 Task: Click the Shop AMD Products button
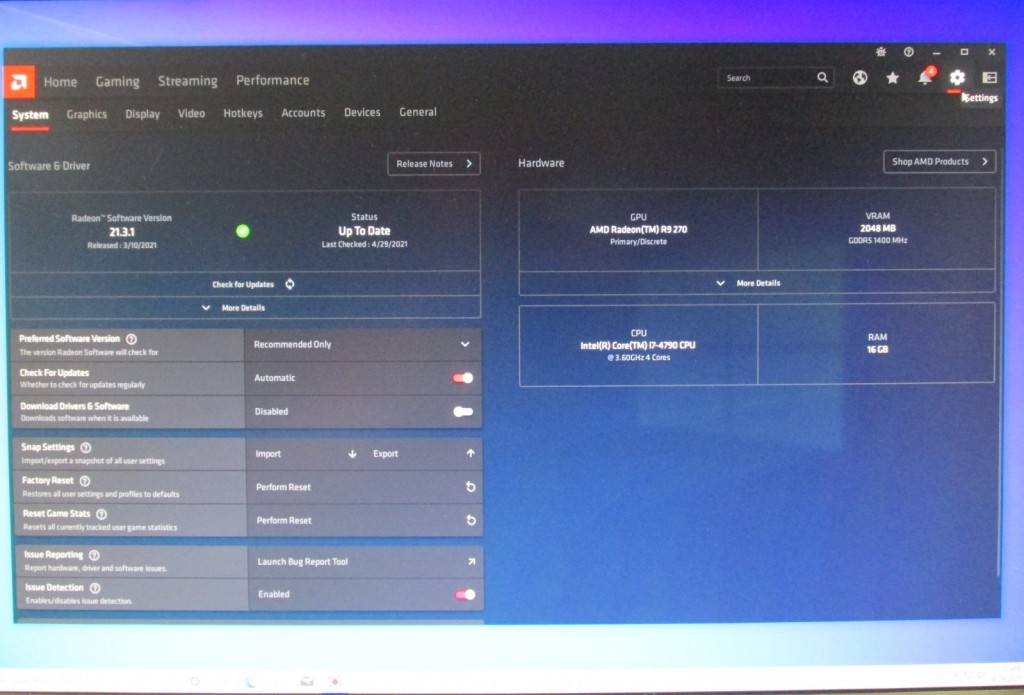939,161
